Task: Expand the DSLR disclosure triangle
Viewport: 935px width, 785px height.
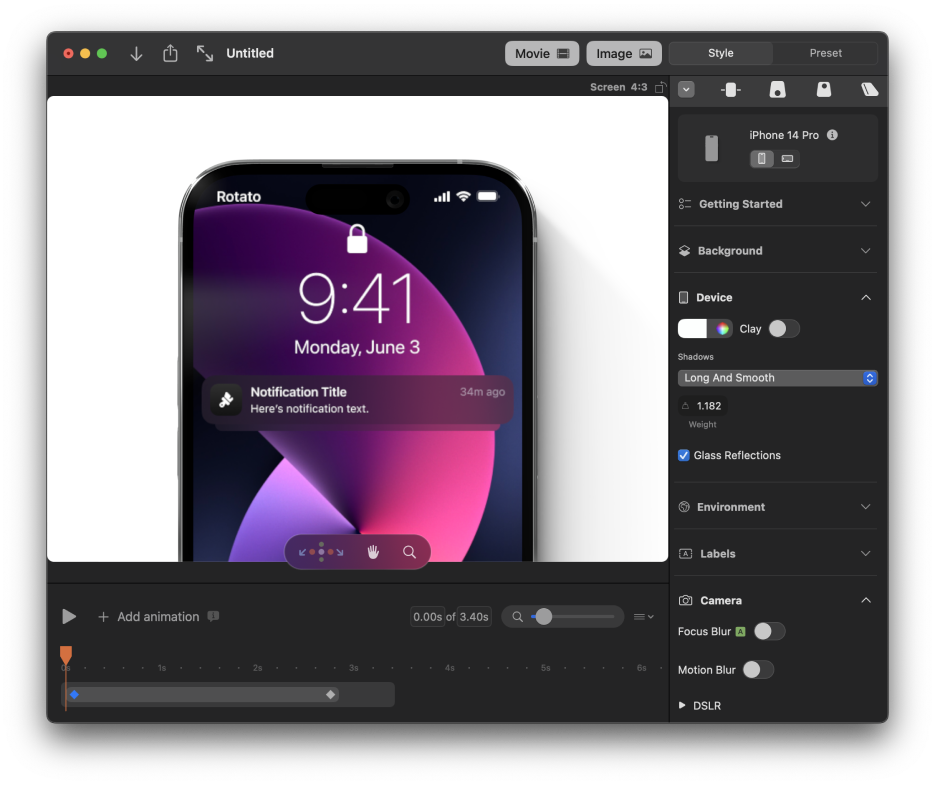Action: (x=682, y=705)
